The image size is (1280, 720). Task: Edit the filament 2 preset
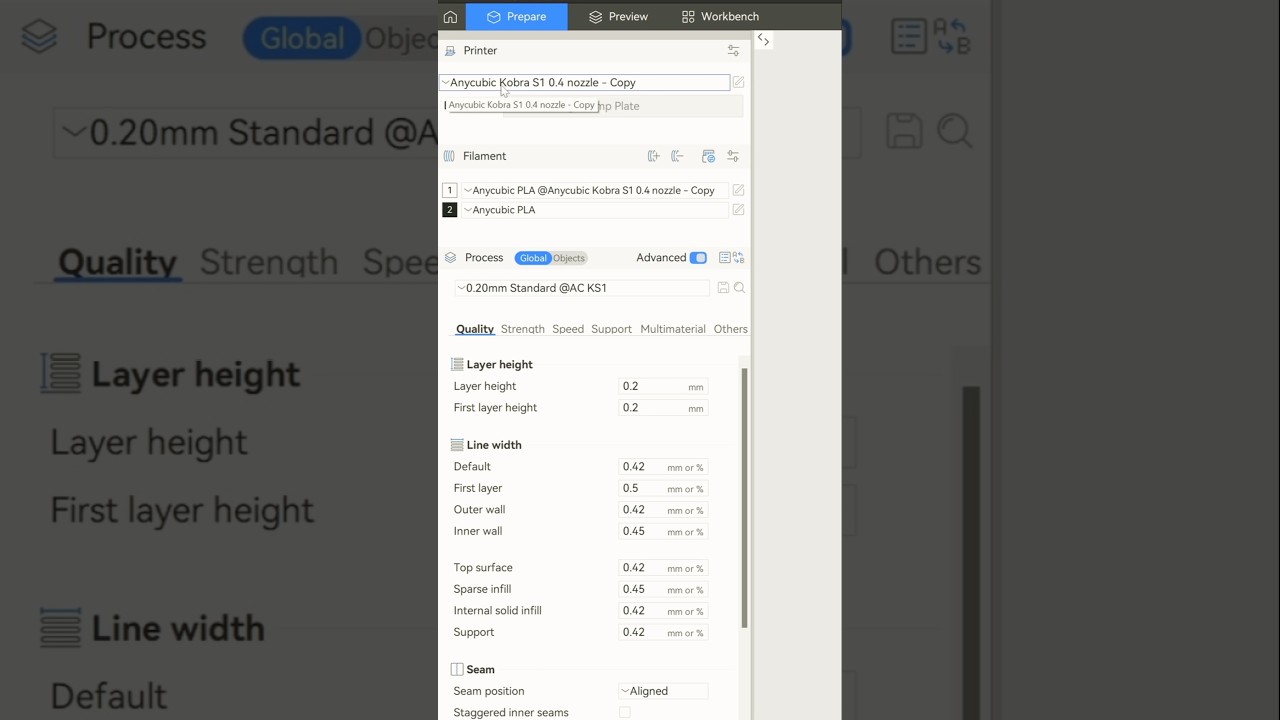738,210
